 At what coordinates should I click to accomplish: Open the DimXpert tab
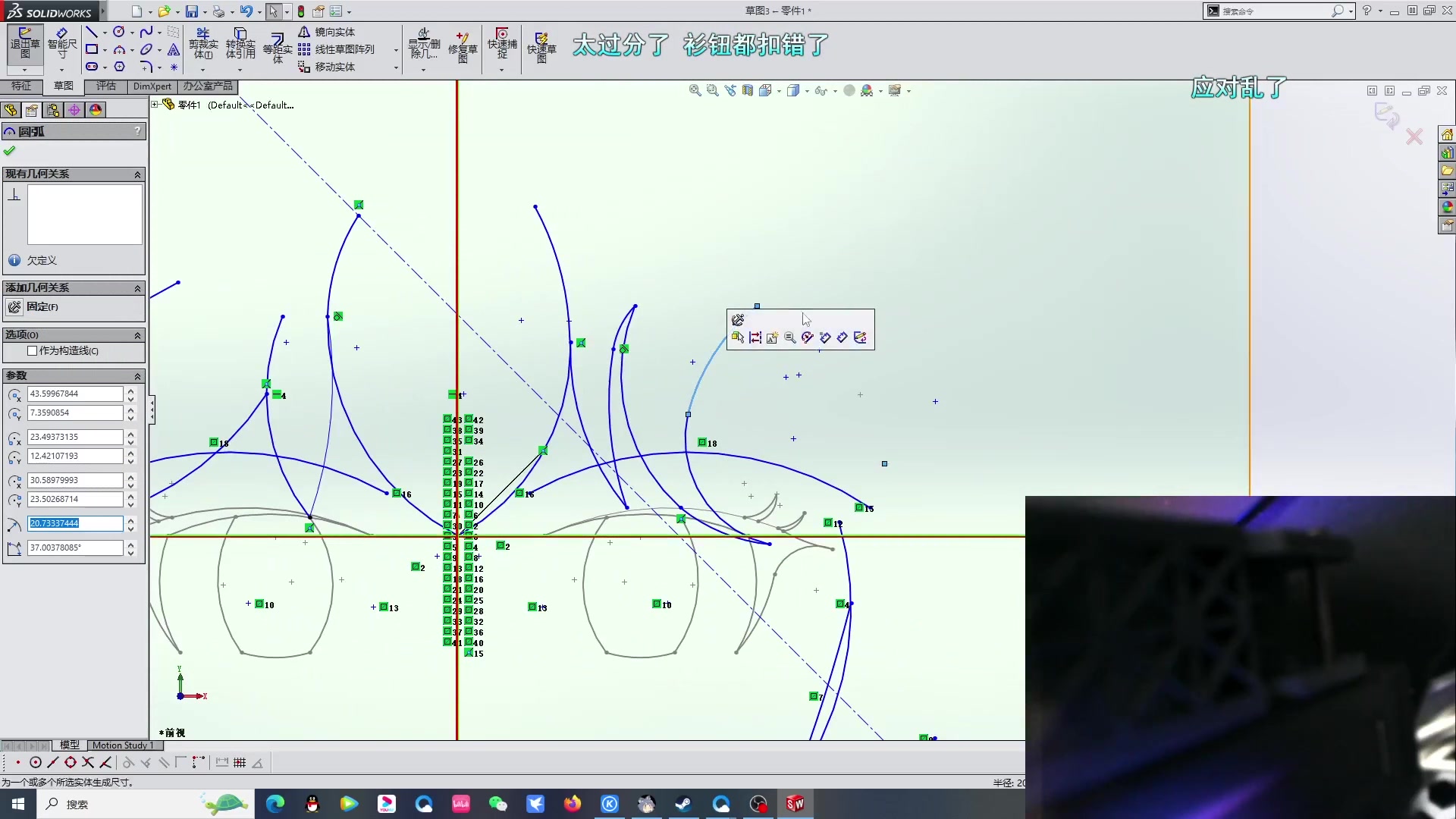[x=152, y=86]
